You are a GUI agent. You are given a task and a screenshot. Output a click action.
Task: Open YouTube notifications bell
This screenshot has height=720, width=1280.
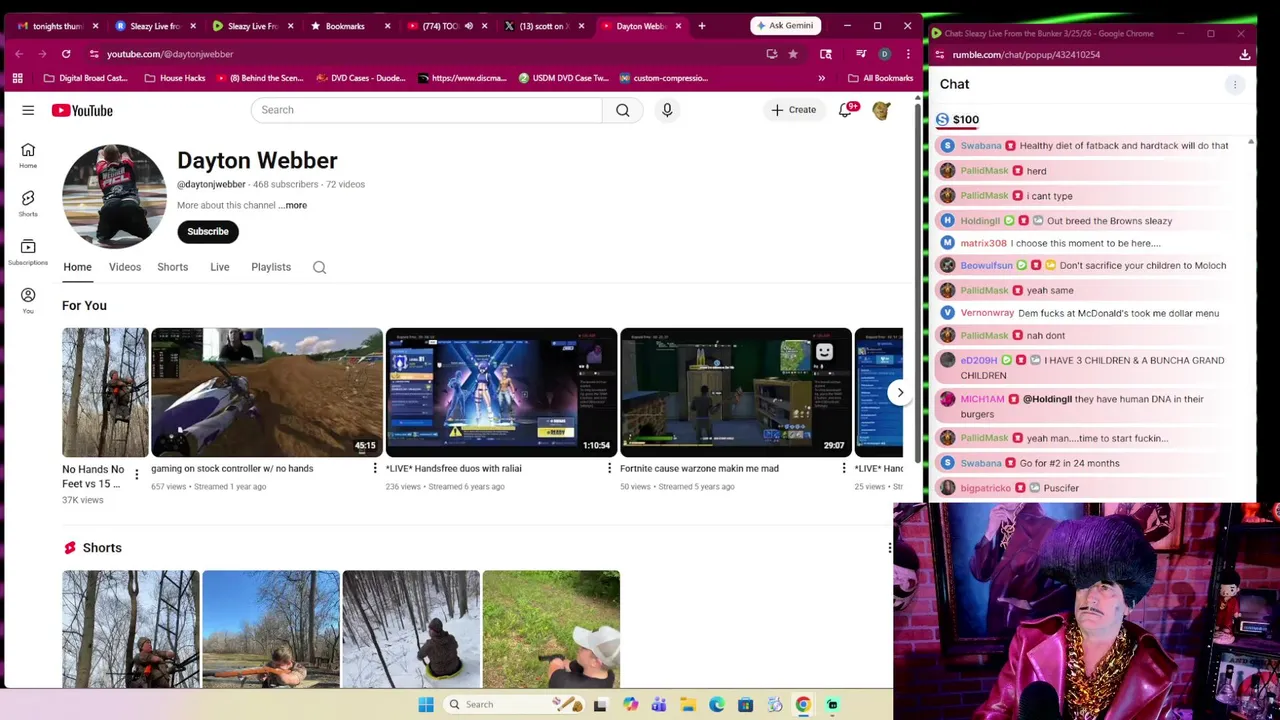pos(846,110)
